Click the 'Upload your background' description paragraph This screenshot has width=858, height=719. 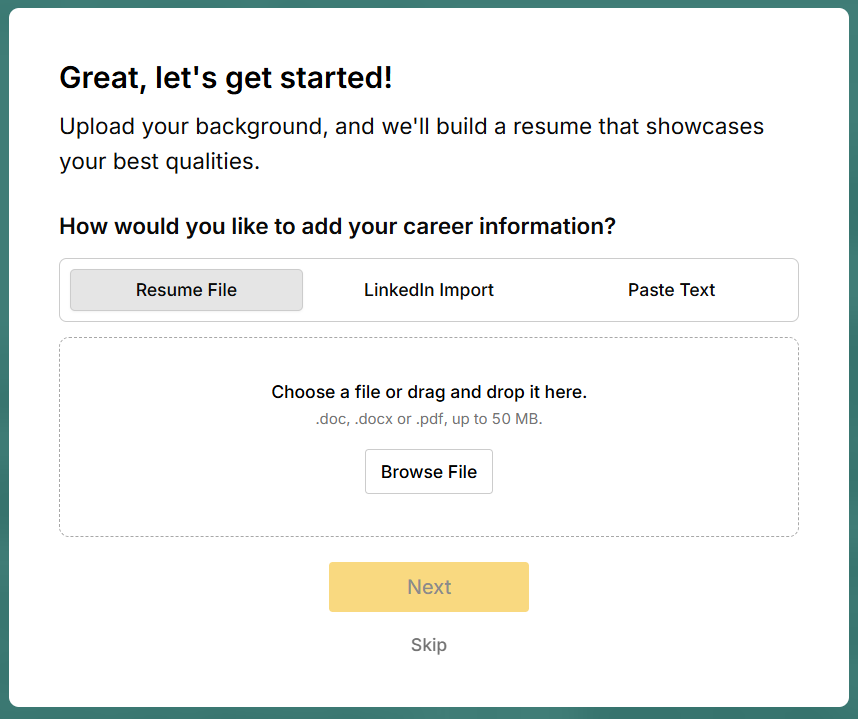click(x=411, y=143)
